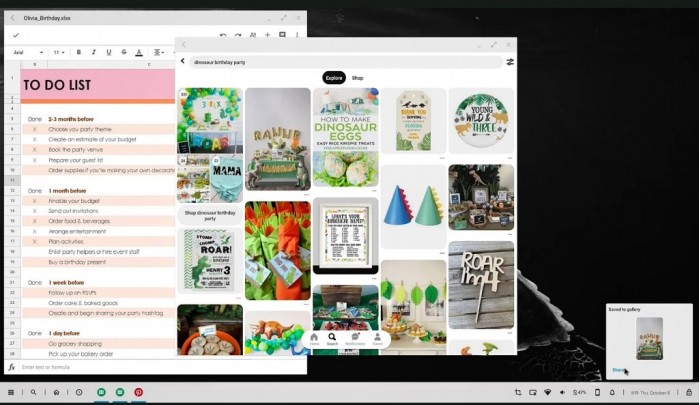The width and height of the screenshot is (700, 405).
Task: Open notifications bell in system tray
Action: [612, 392]
